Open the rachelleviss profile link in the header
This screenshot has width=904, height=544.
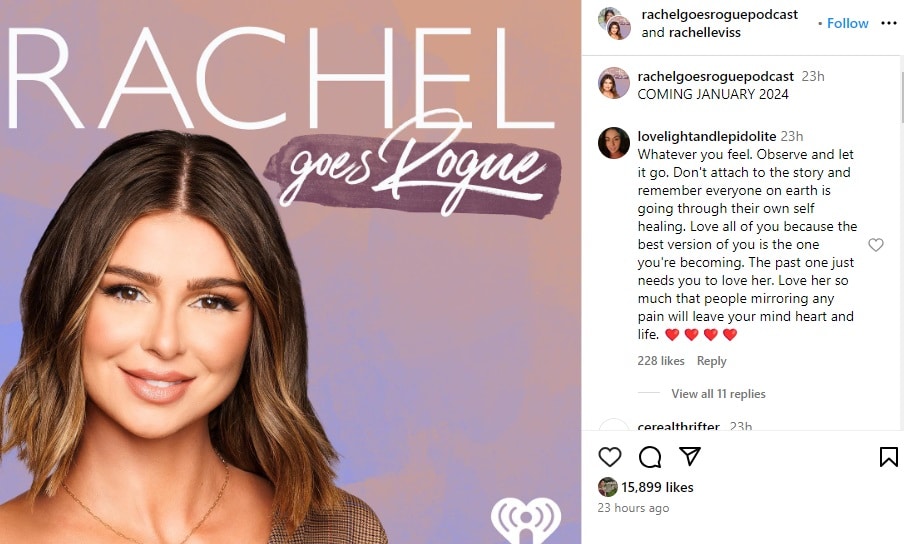[705, 32]
